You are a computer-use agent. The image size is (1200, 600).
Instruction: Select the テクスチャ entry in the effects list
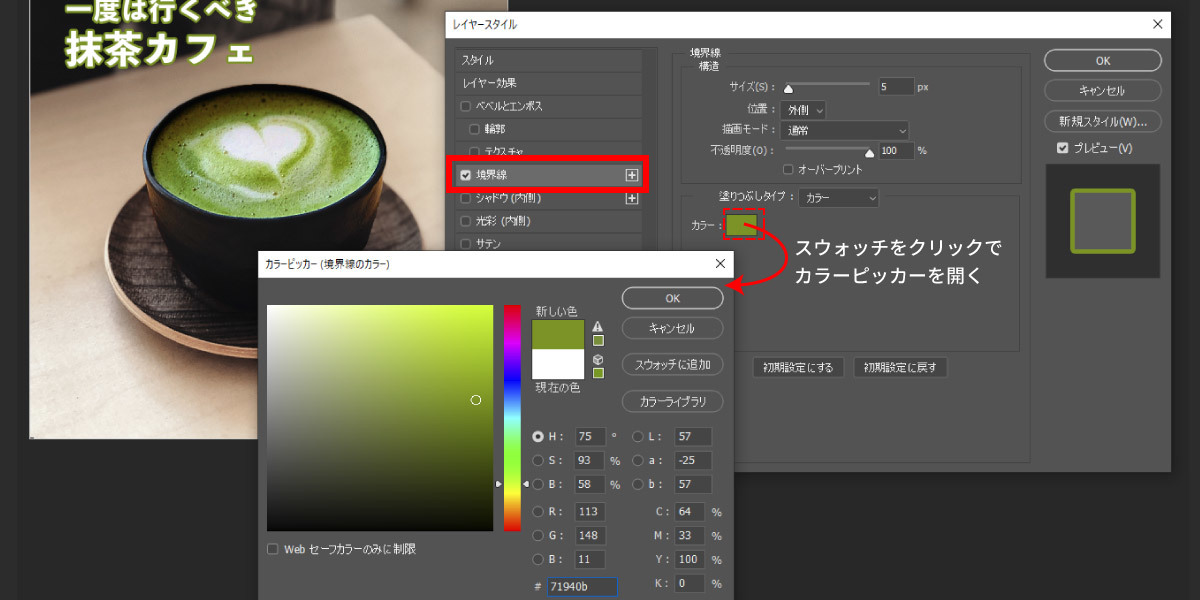pos(548,152)
